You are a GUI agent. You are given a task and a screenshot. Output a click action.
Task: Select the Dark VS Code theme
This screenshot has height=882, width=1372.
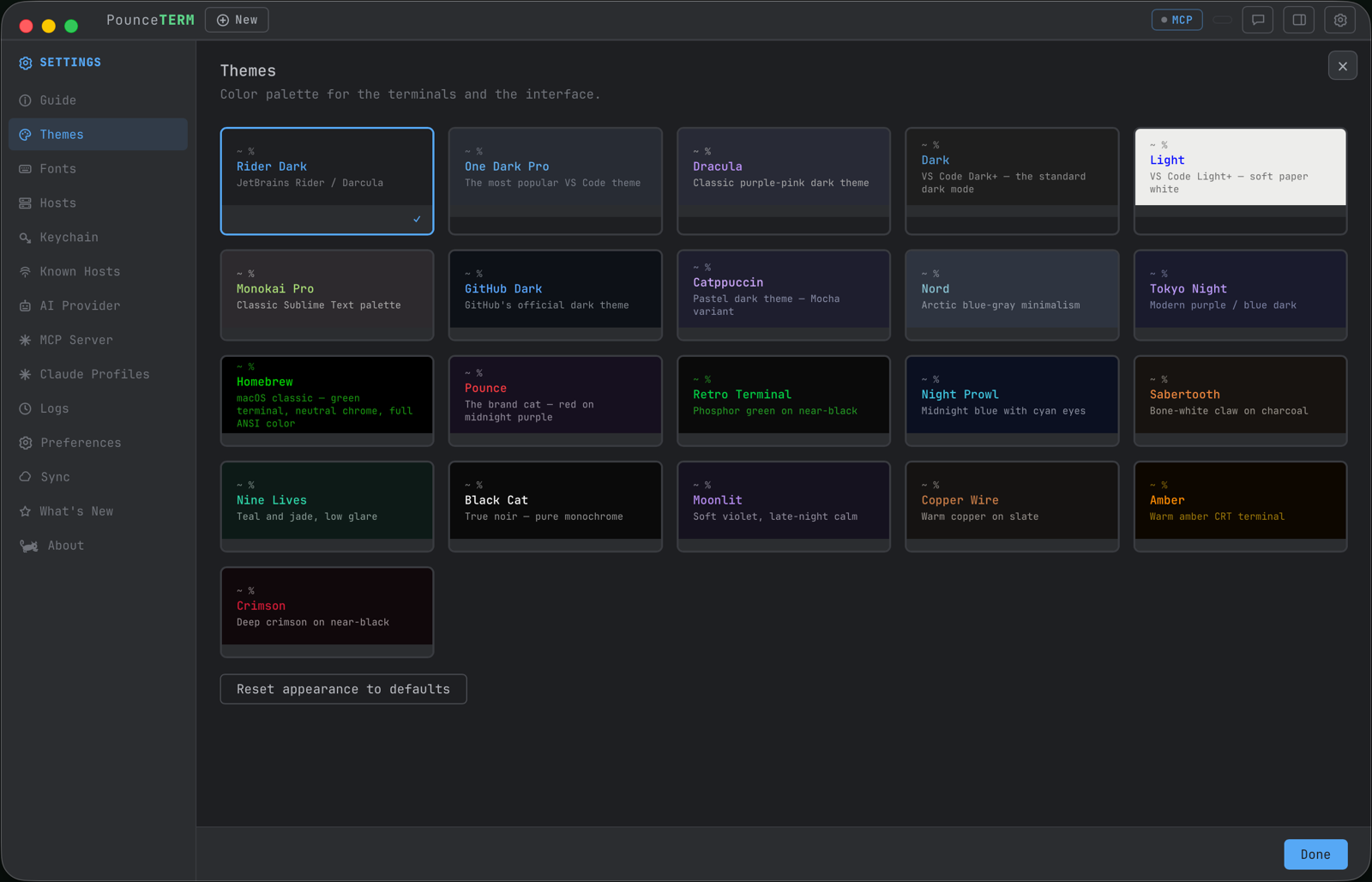pyautogui.click(x=1012, y=181)
